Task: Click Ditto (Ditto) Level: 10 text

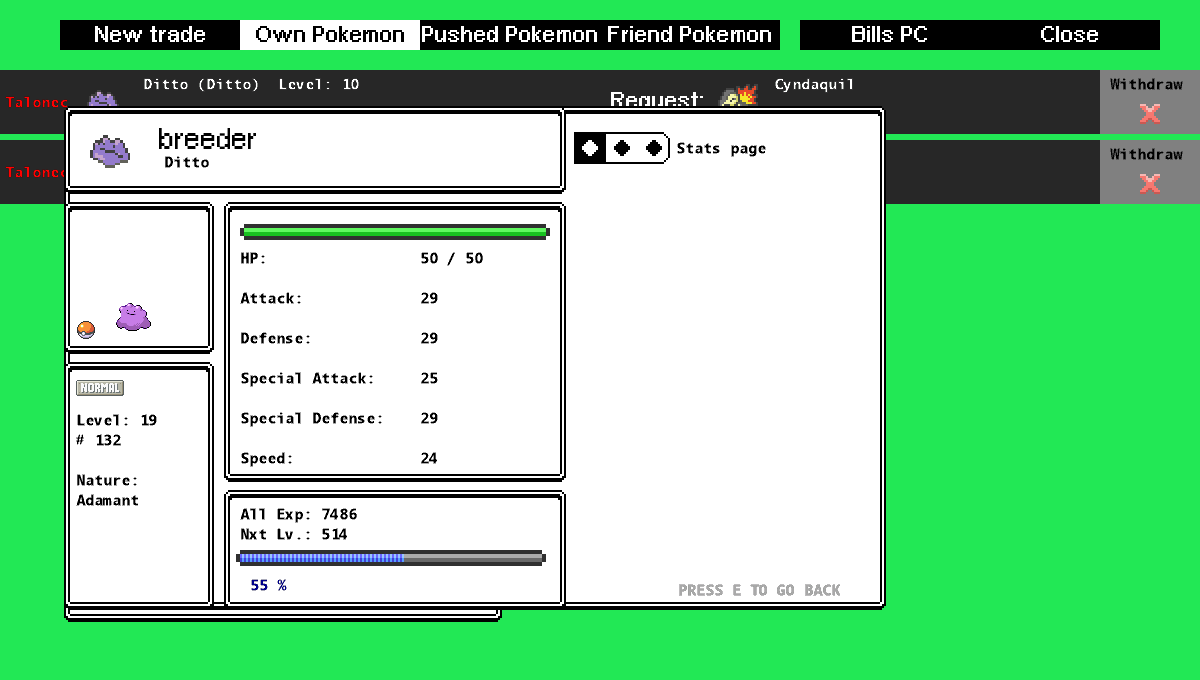Action: [x=251, y=85]
